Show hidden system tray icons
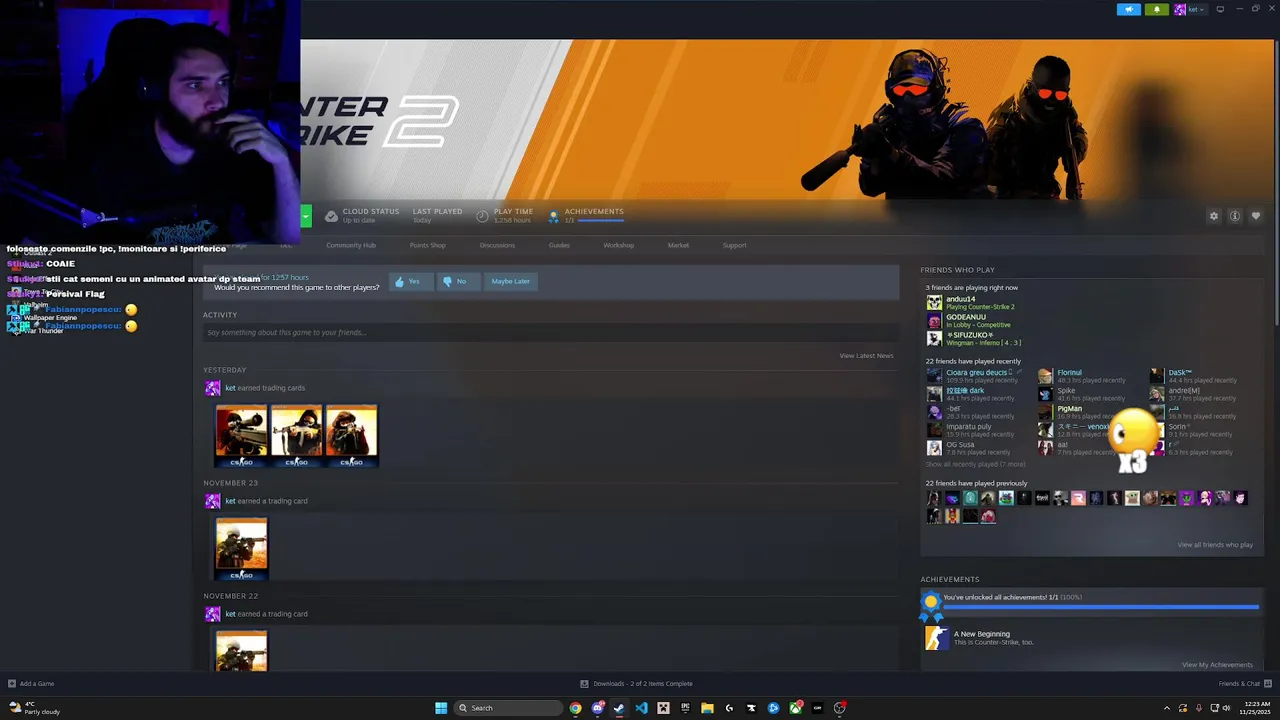Screen dimensions: 1280x720 click(x=1166, y=708)
